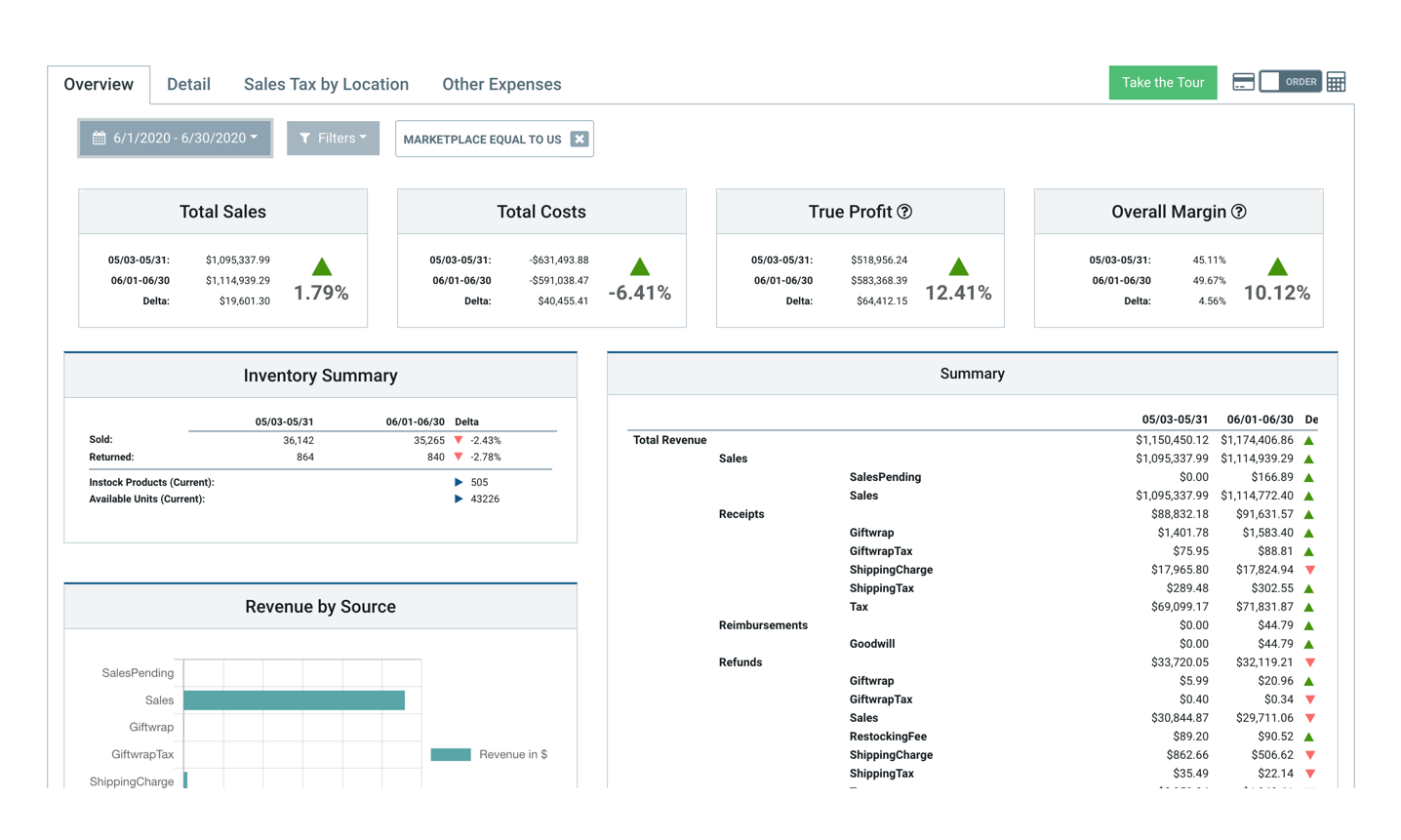Click the Total Sales green up arrow

click(322, 266)
